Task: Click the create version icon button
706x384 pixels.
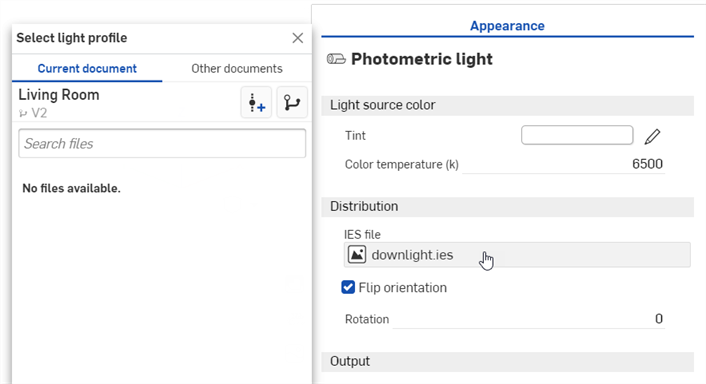Action: click(x=256, y=103)
